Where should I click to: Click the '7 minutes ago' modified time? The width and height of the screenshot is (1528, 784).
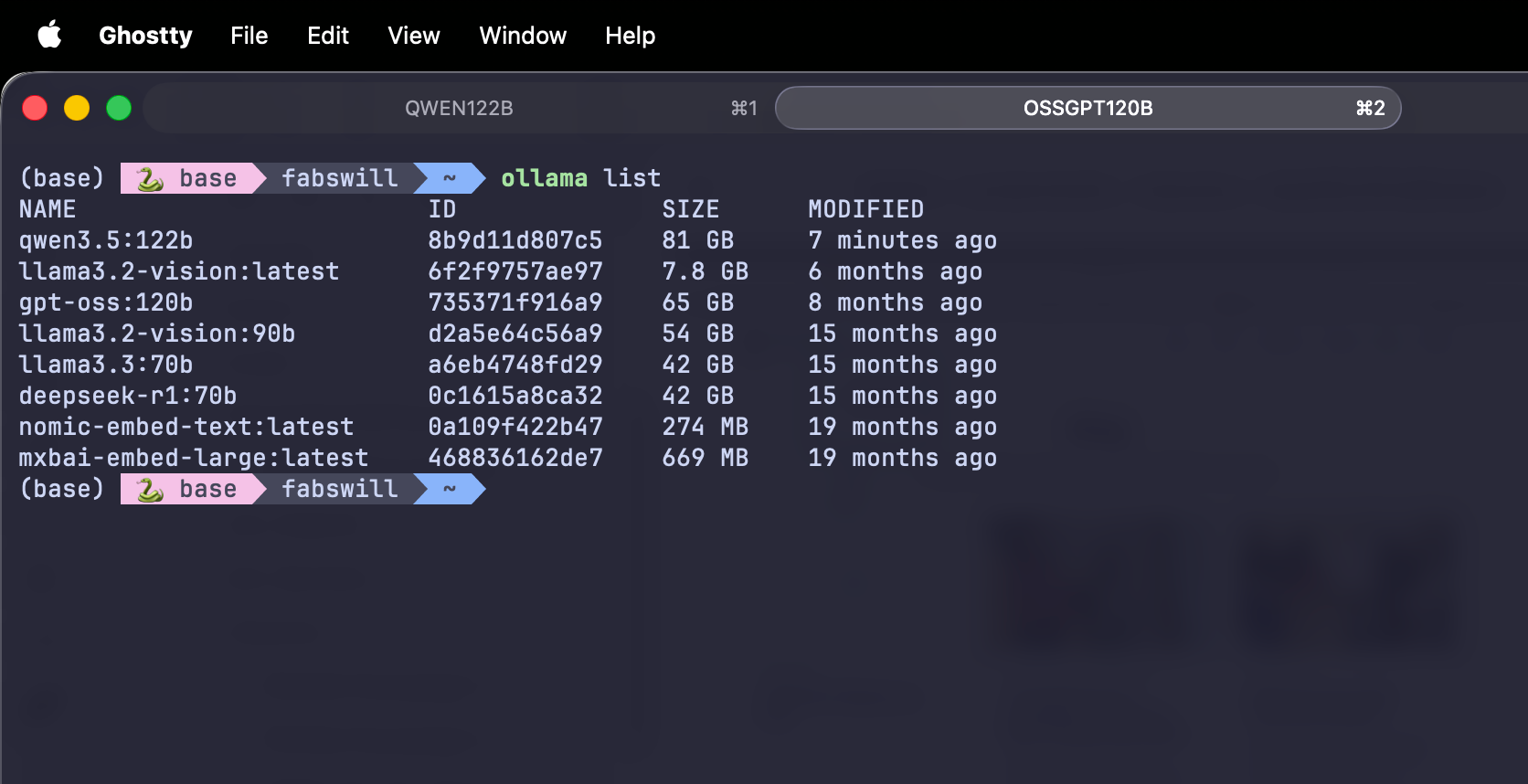click(x=903, y=240)
